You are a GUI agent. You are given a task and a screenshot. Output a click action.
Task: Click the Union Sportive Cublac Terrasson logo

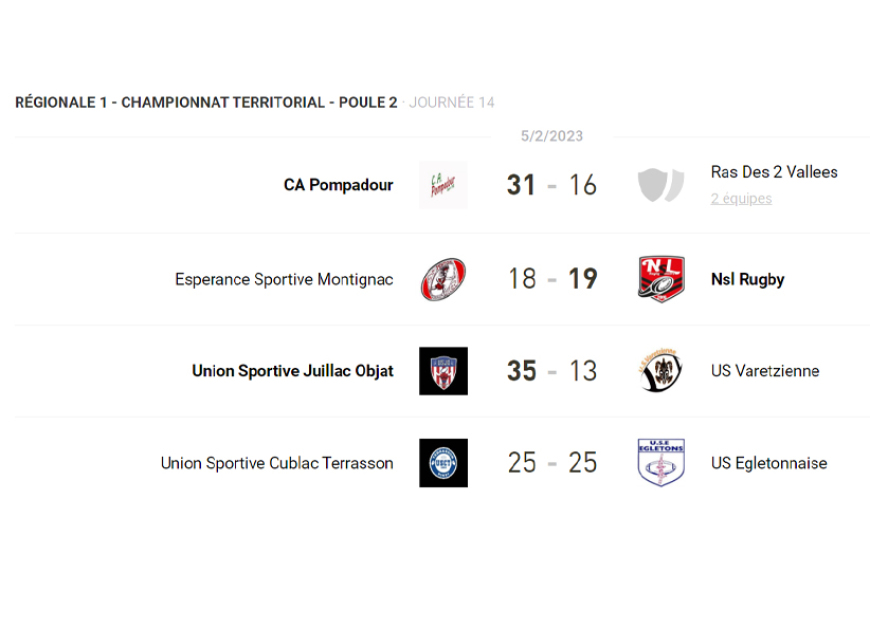[443, 463]
